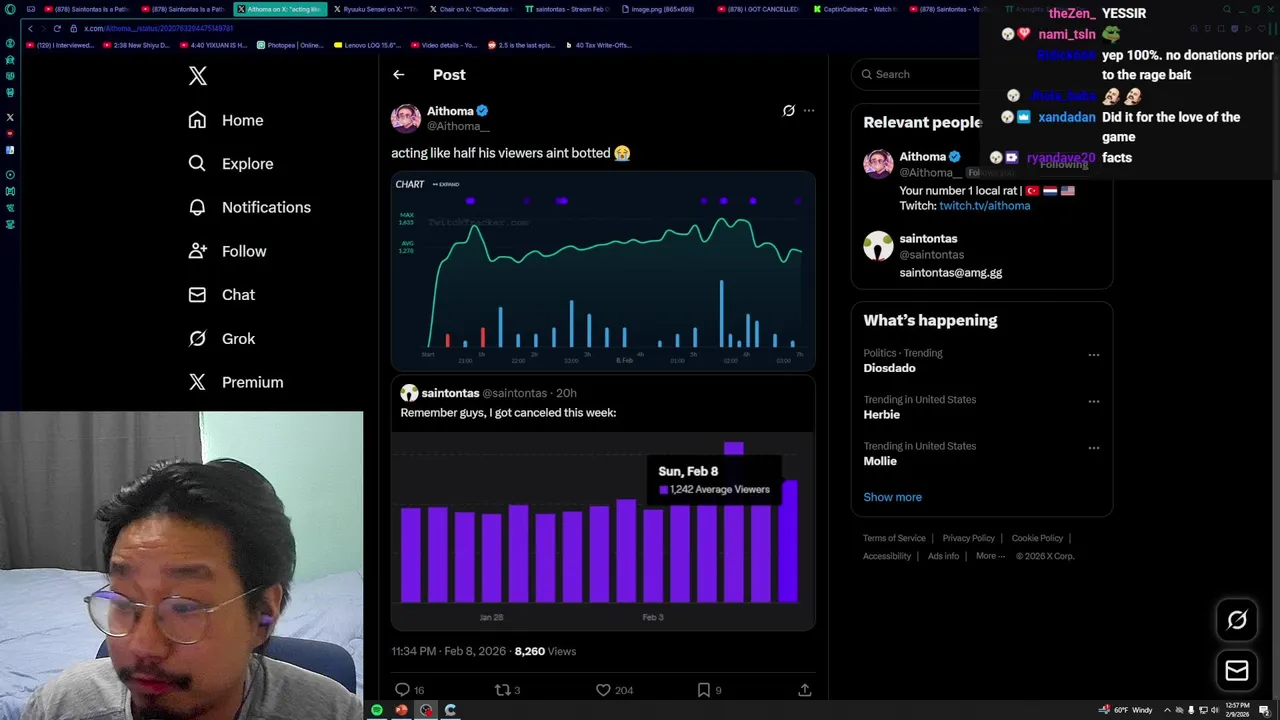This screenshot has width=1280, height=720.
Task: Open Chat in the sidebar
Action: pos(222,295)
